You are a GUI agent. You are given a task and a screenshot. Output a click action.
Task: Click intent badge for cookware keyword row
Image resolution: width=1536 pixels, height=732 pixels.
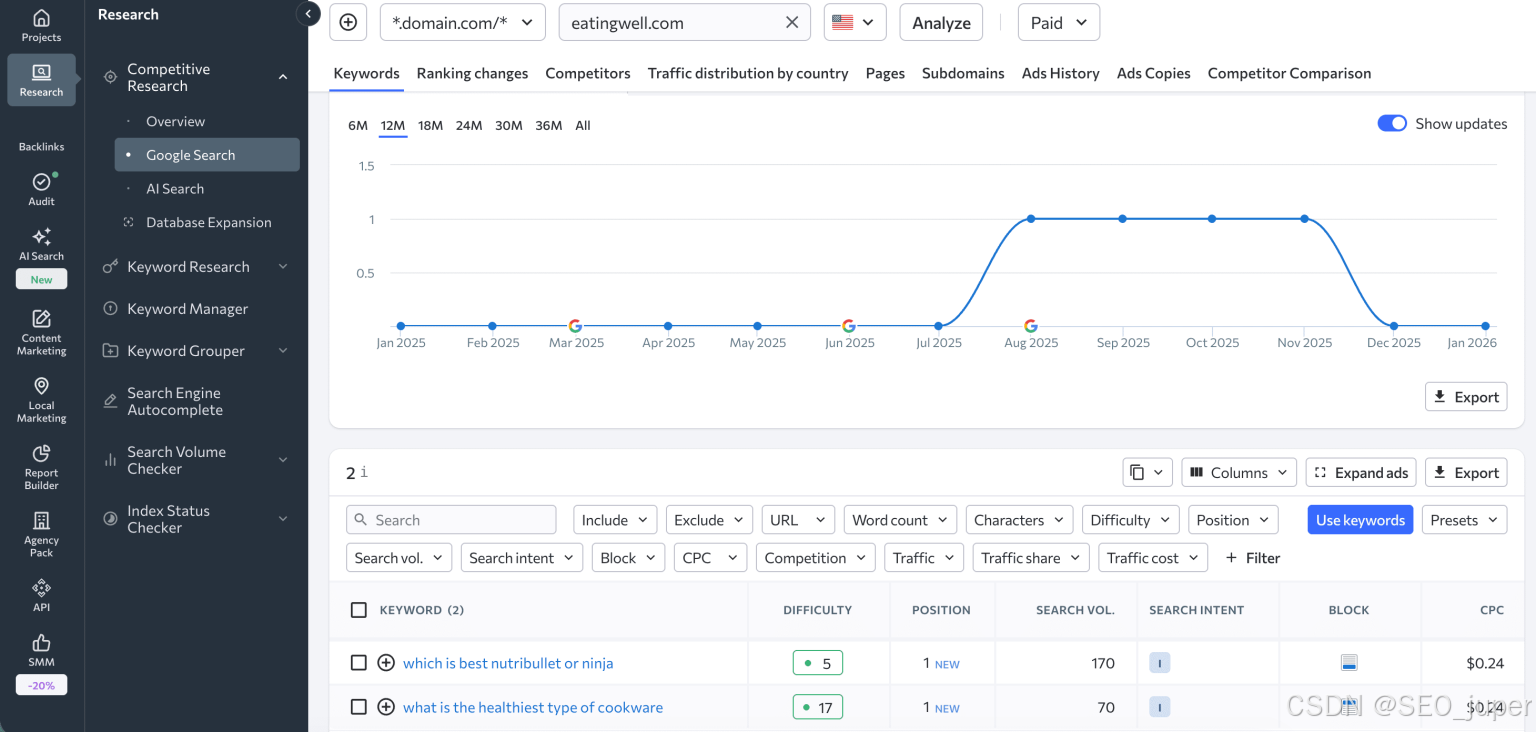[1160, 707]
